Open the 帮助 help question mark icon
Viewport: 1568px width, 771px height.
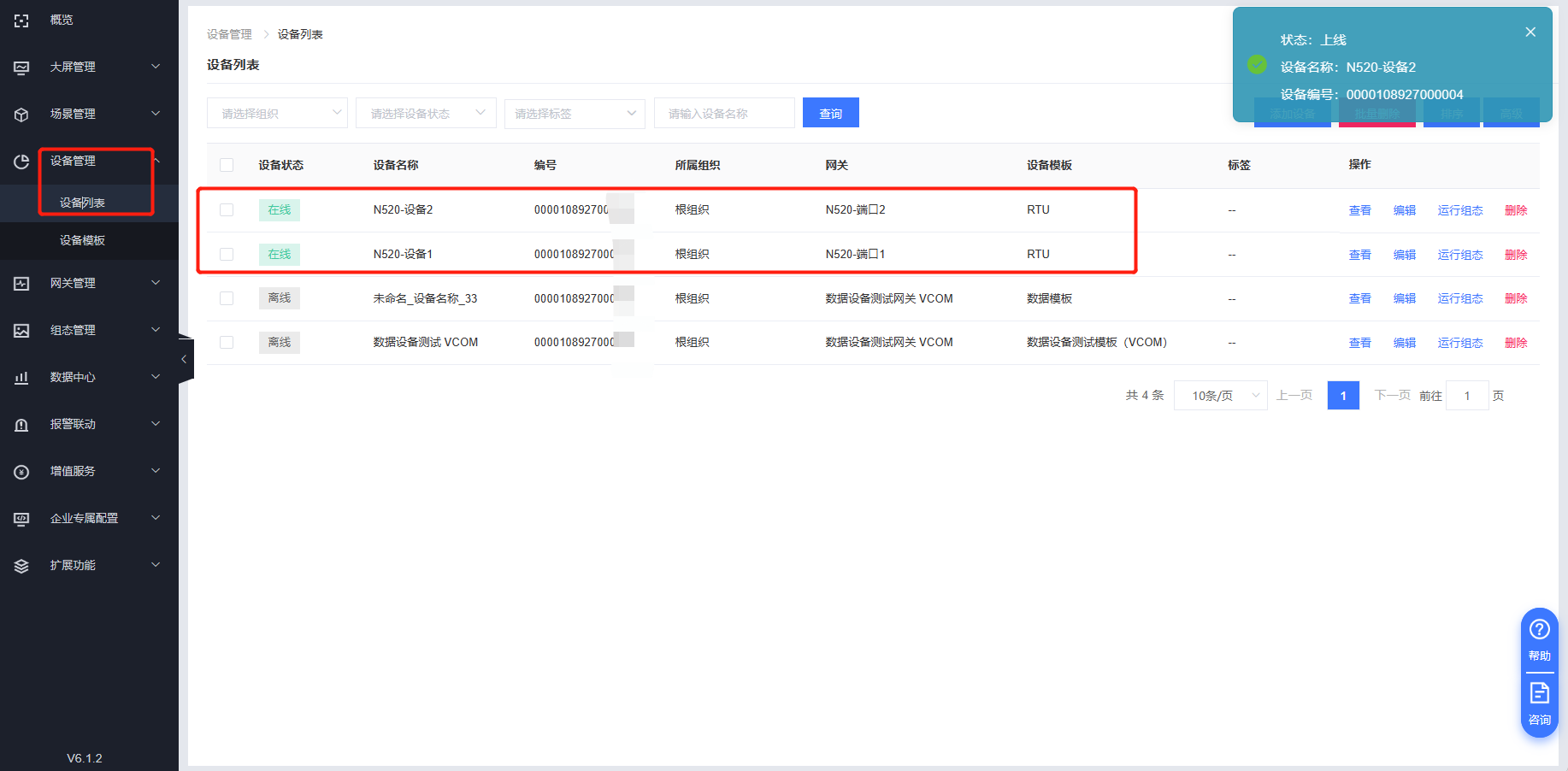pos(1539,630)
